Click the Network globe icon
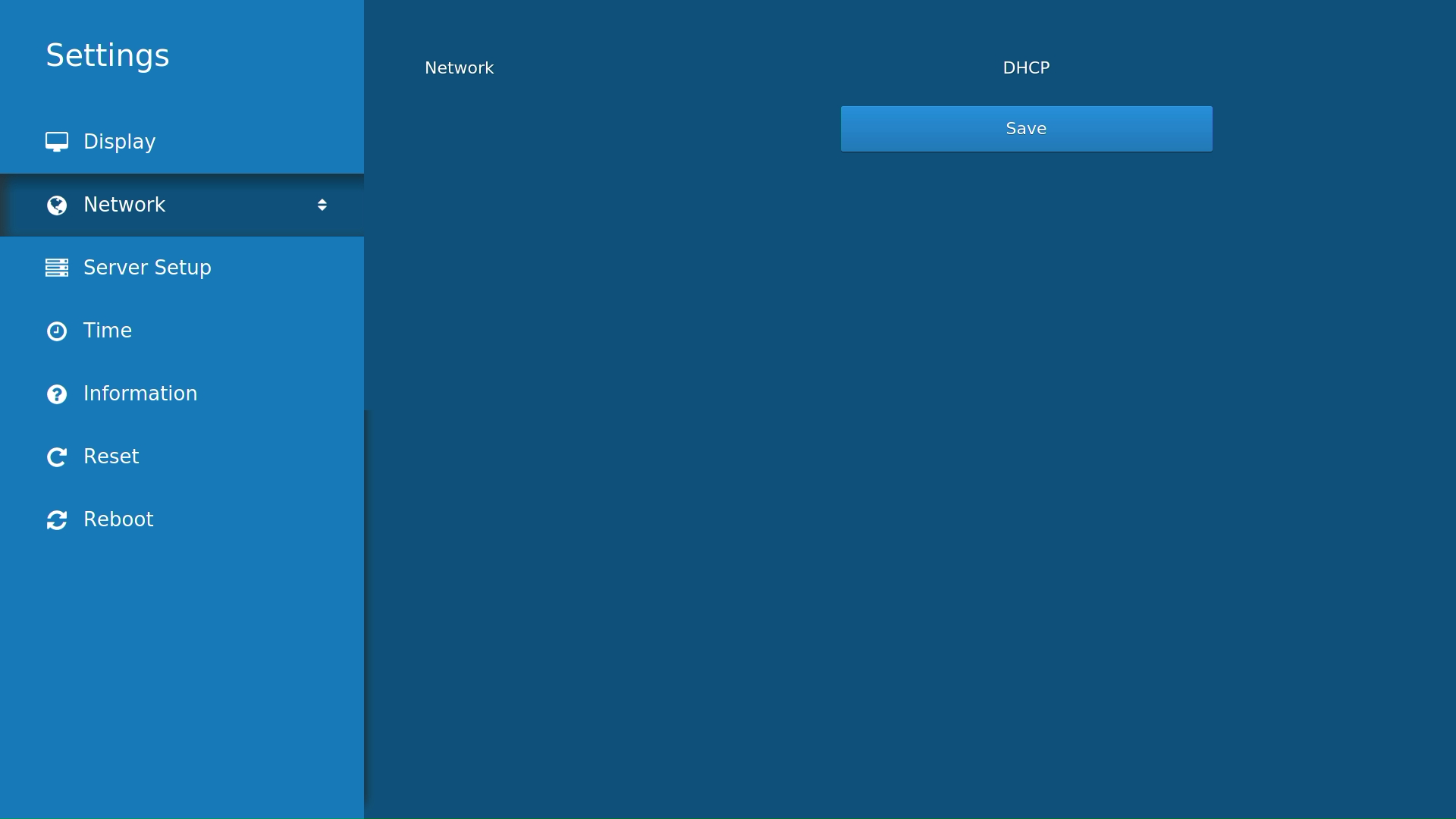Screen dimensions: 1456x819 [x=56, y=205]
